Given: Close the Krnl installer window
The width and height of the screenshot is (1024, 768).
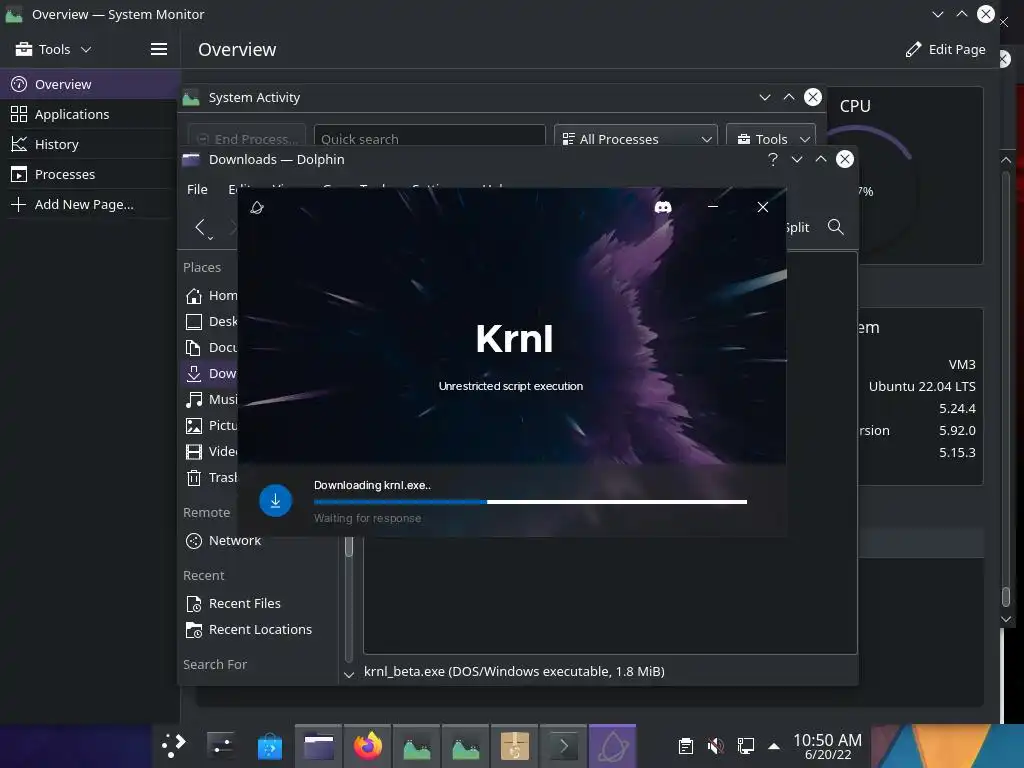Looking at the screenshot, I should pos(762,207).
